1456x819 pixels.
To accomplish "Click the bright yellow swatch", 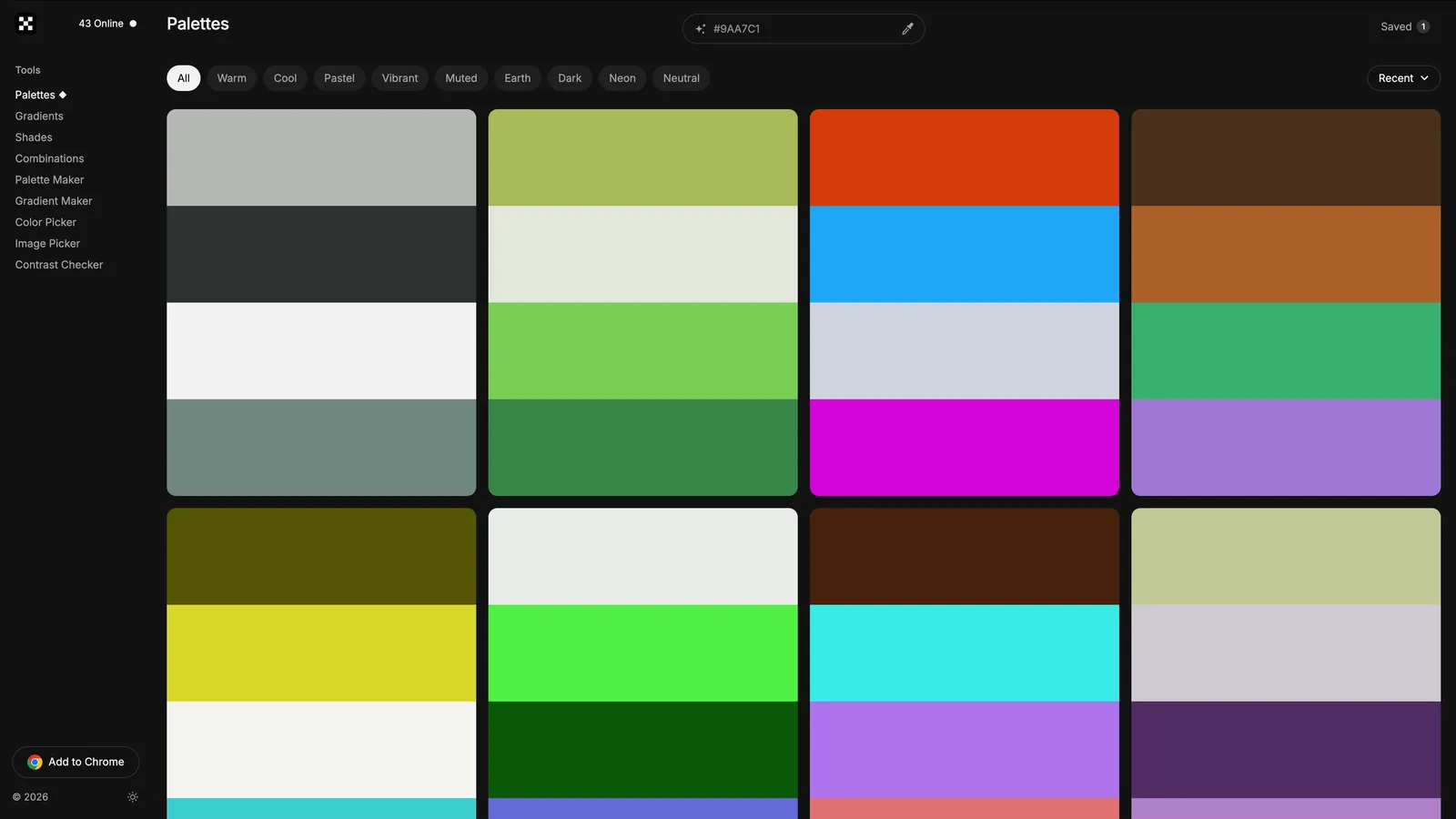I will (321, 653).
